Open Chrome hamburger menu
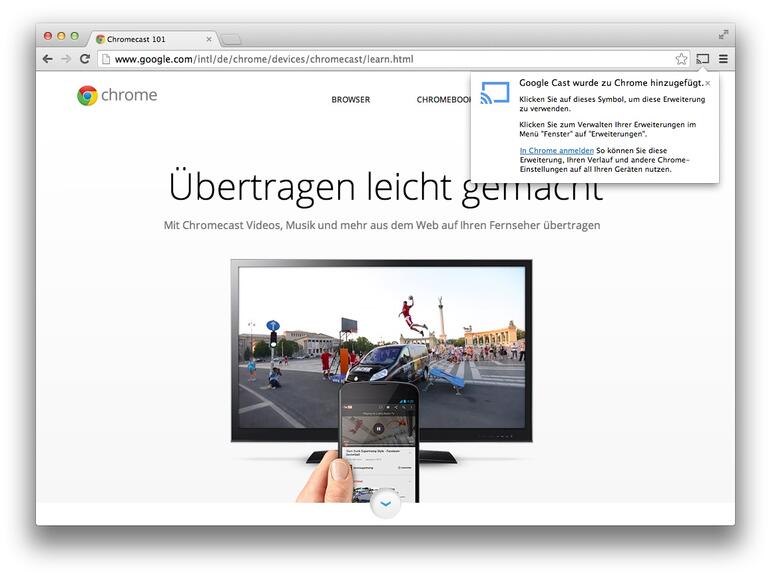 723,59
